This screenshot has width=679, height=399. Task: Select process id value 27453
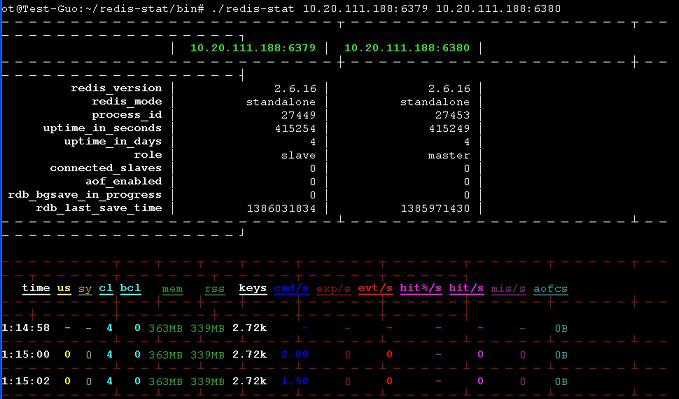click(453, 115)
